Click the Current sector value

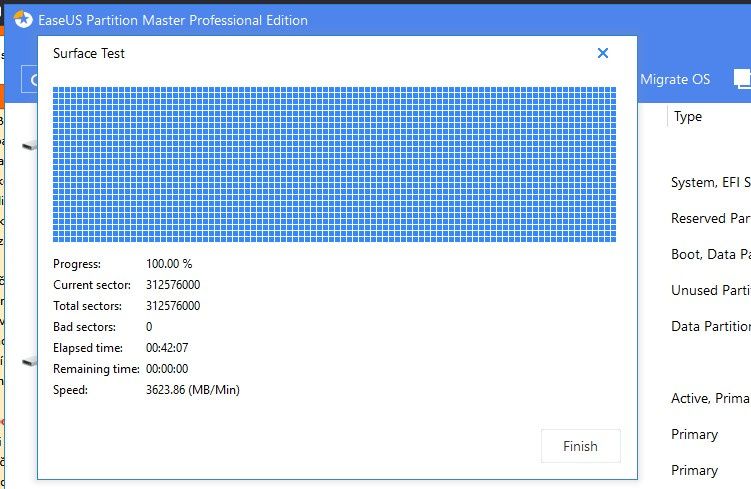tap(173, 285)
